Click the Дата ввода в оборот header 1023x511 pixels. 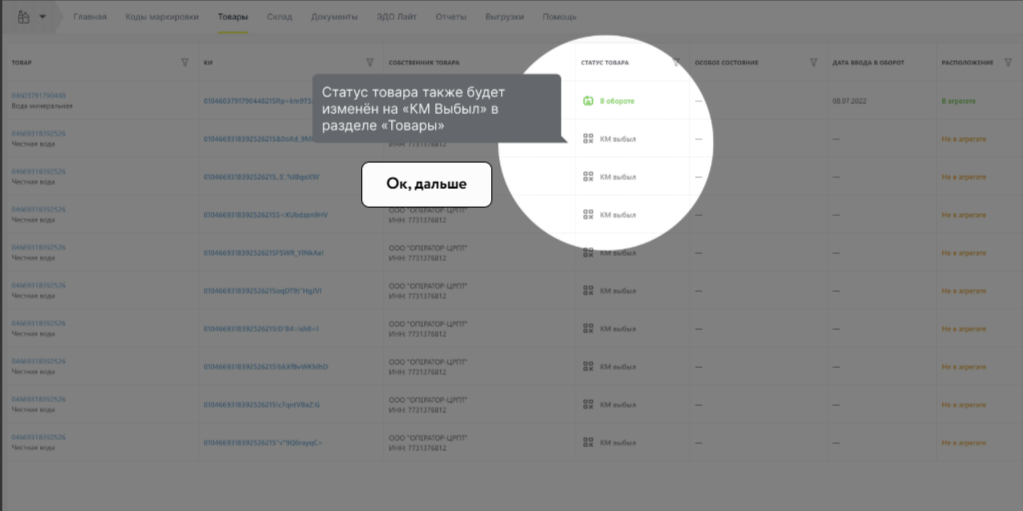tap(868, 63)
